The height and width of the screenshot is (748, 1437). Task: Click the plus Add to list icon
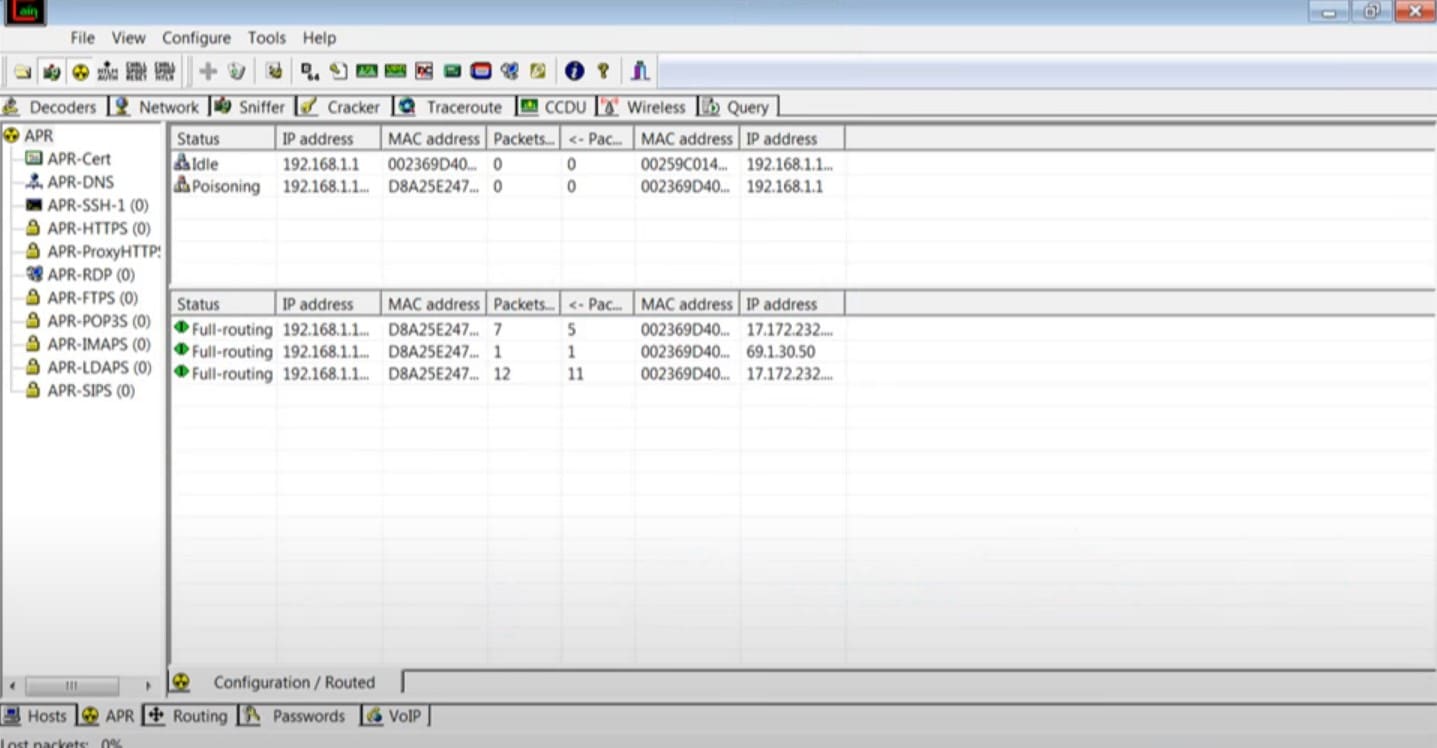(x=208, y=71)
